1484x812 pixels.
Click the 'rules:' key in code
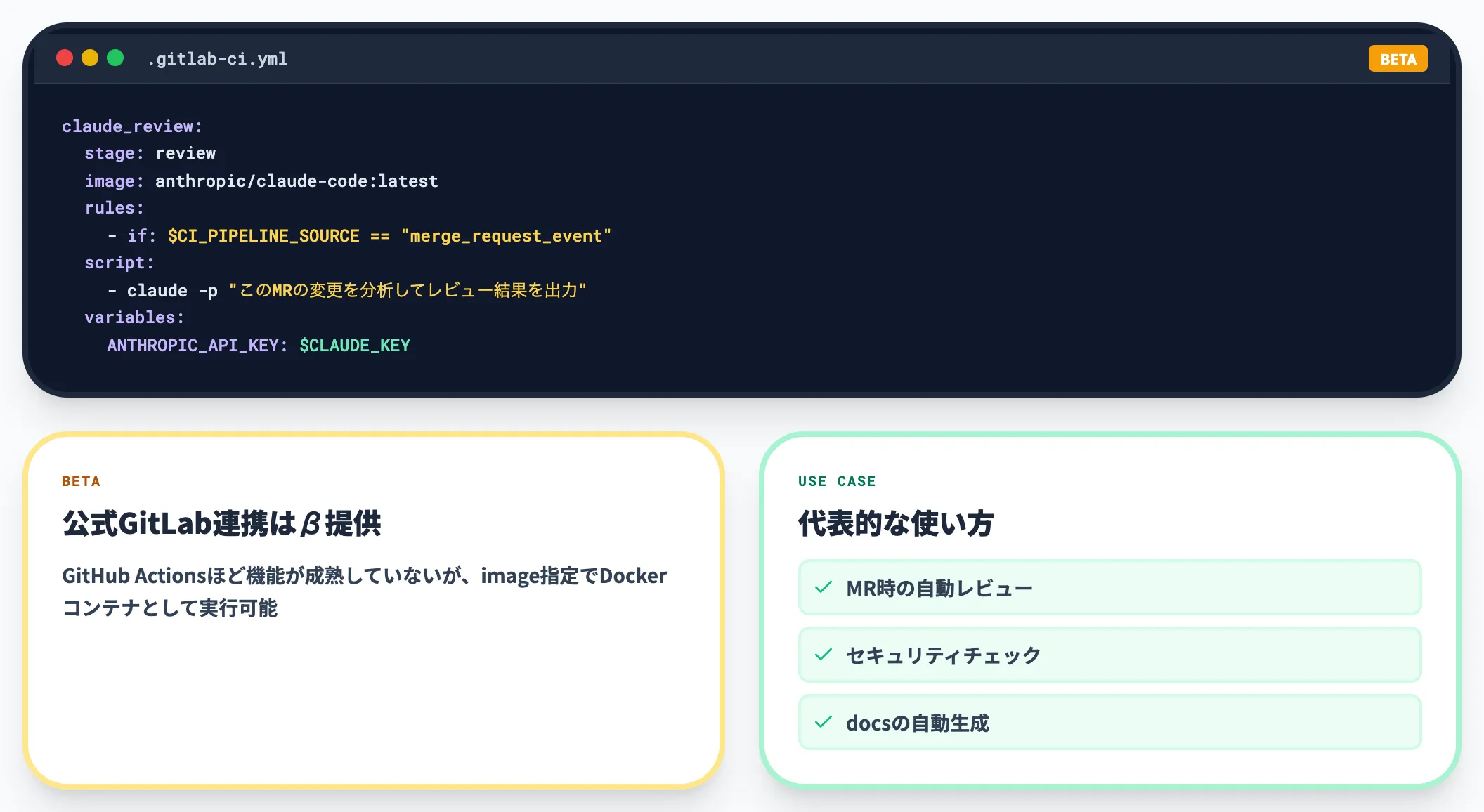tap(114, 208)
